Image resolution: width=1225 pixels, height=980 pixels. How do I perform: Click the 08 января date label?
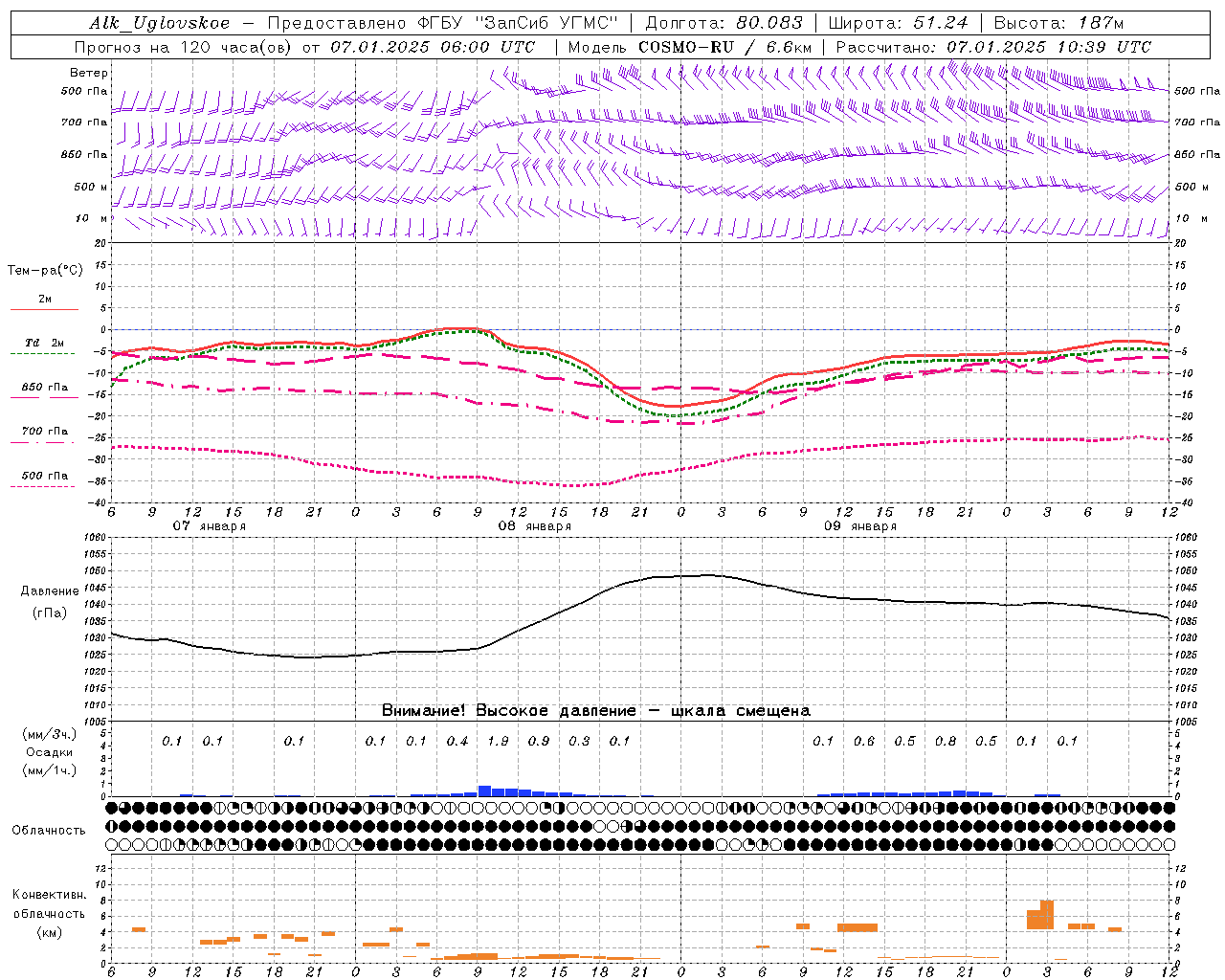[x=534, y=526]
